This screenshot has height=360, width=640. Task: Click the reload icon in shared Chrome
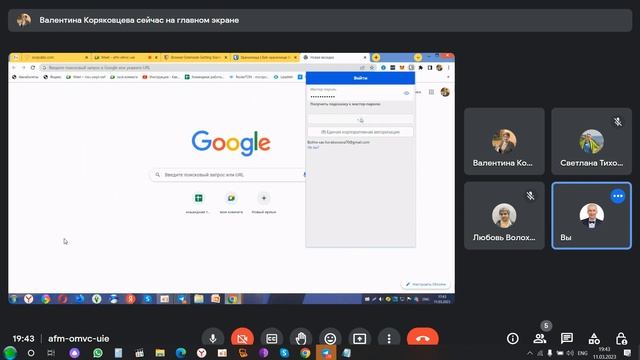pyautogui.click(x=33, y=68)
